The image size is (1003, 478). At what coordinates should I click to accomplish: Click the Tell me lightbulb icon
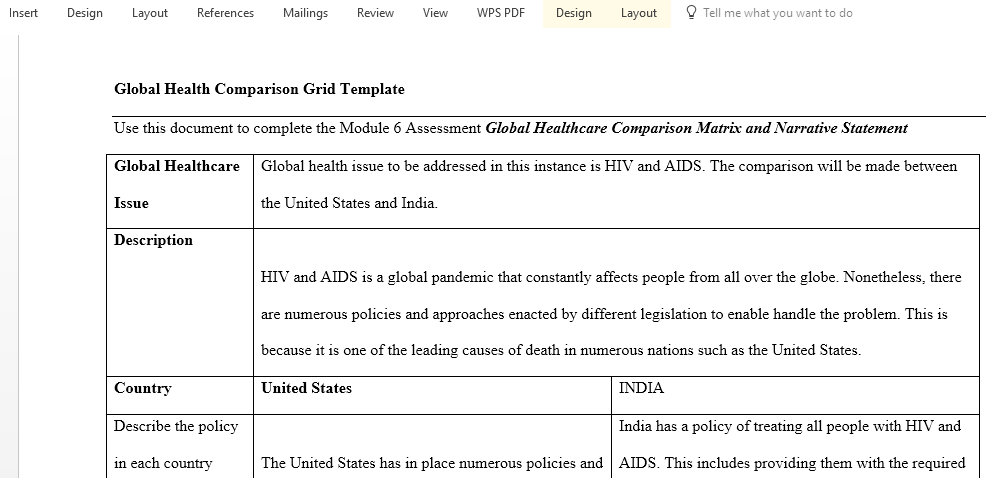[x=691, y=13]
